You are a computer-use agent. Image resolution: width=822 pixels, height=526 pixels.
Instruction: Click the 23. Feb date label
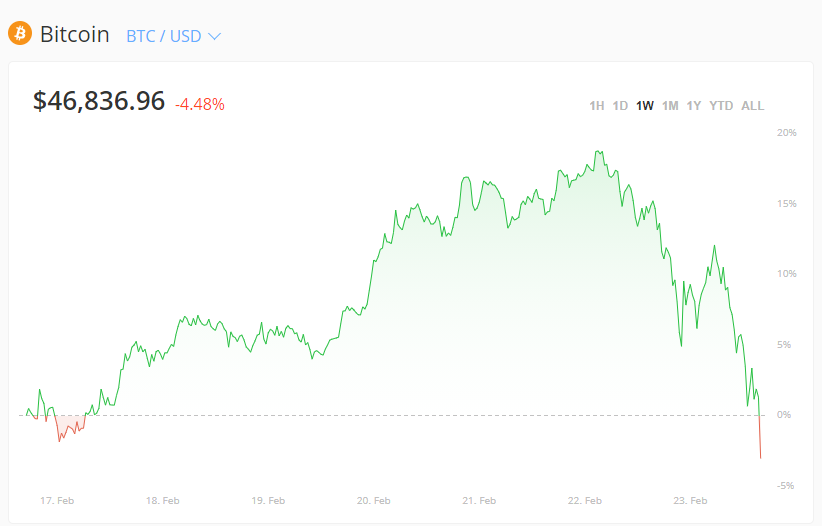(x=691, y=500)
